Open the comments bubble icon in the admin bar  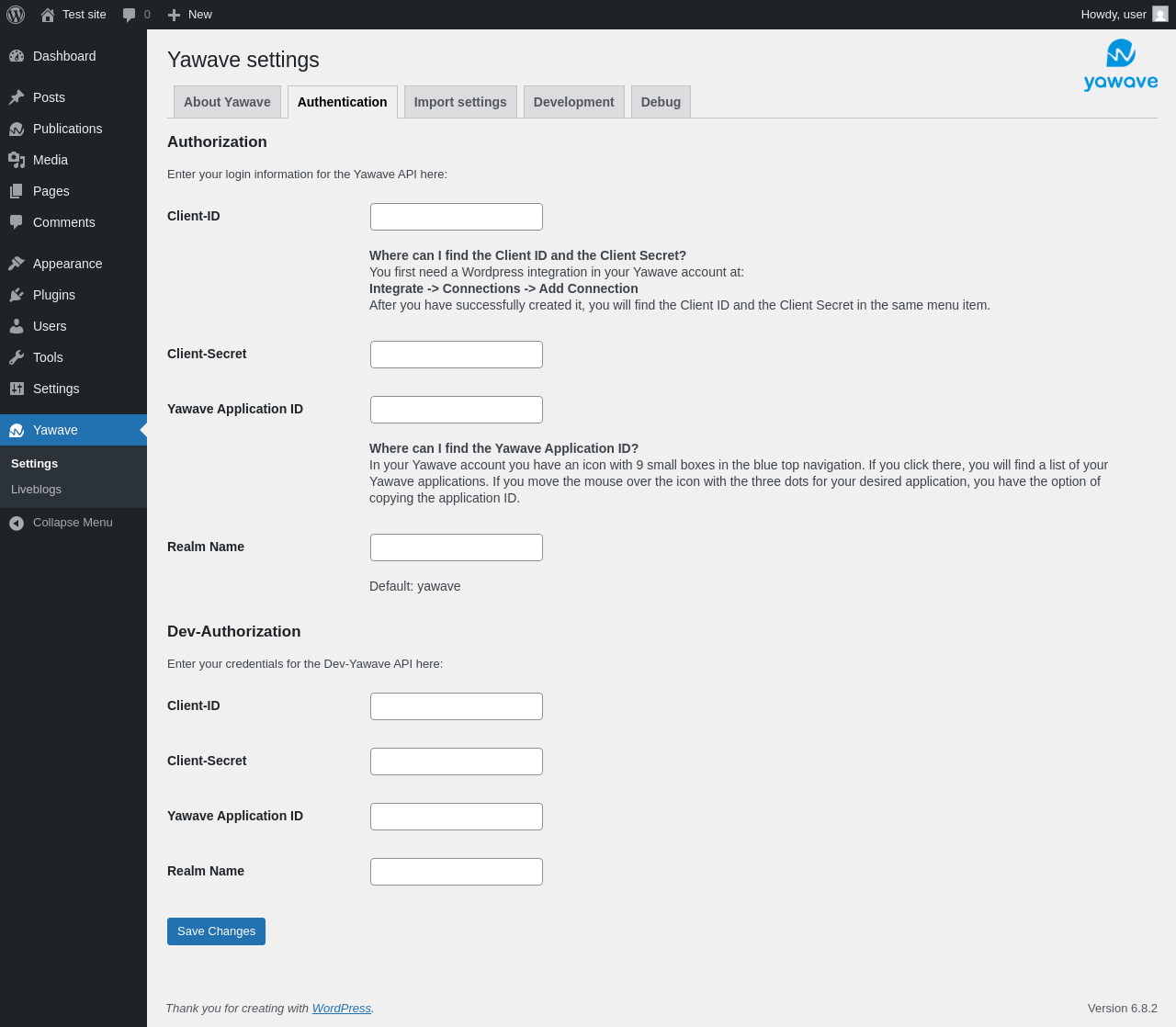[x=130, y=15]
